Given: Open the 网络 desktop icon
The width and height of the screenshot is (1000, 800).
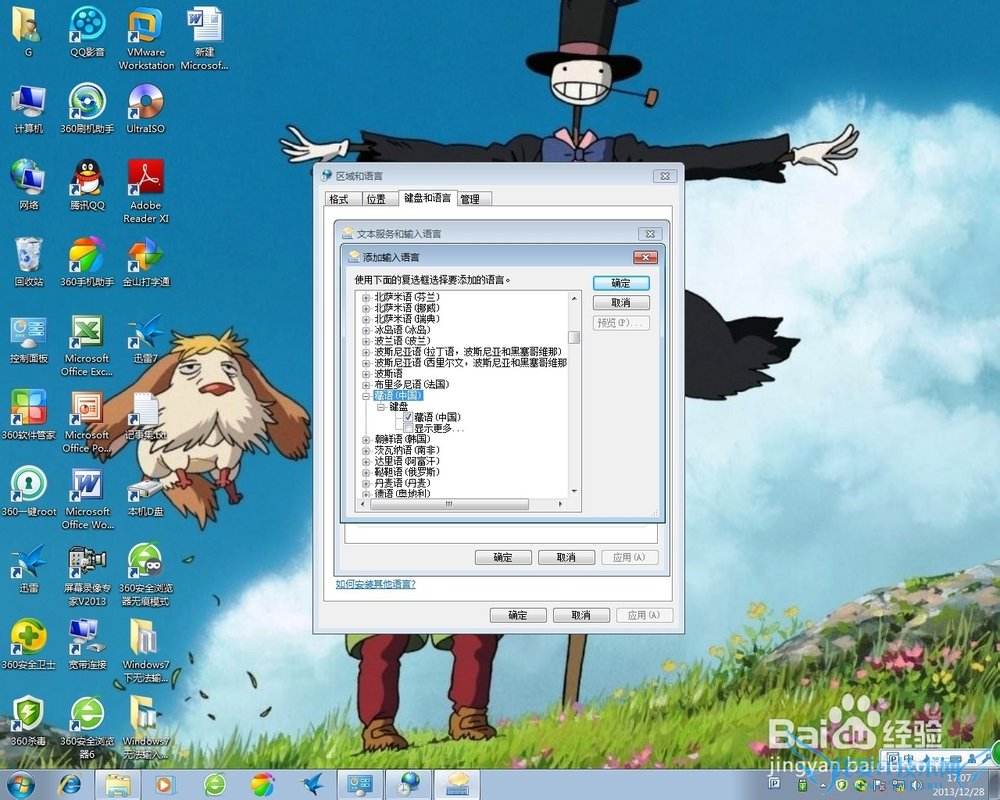Looking at the screenshot, I should point(29,184).
